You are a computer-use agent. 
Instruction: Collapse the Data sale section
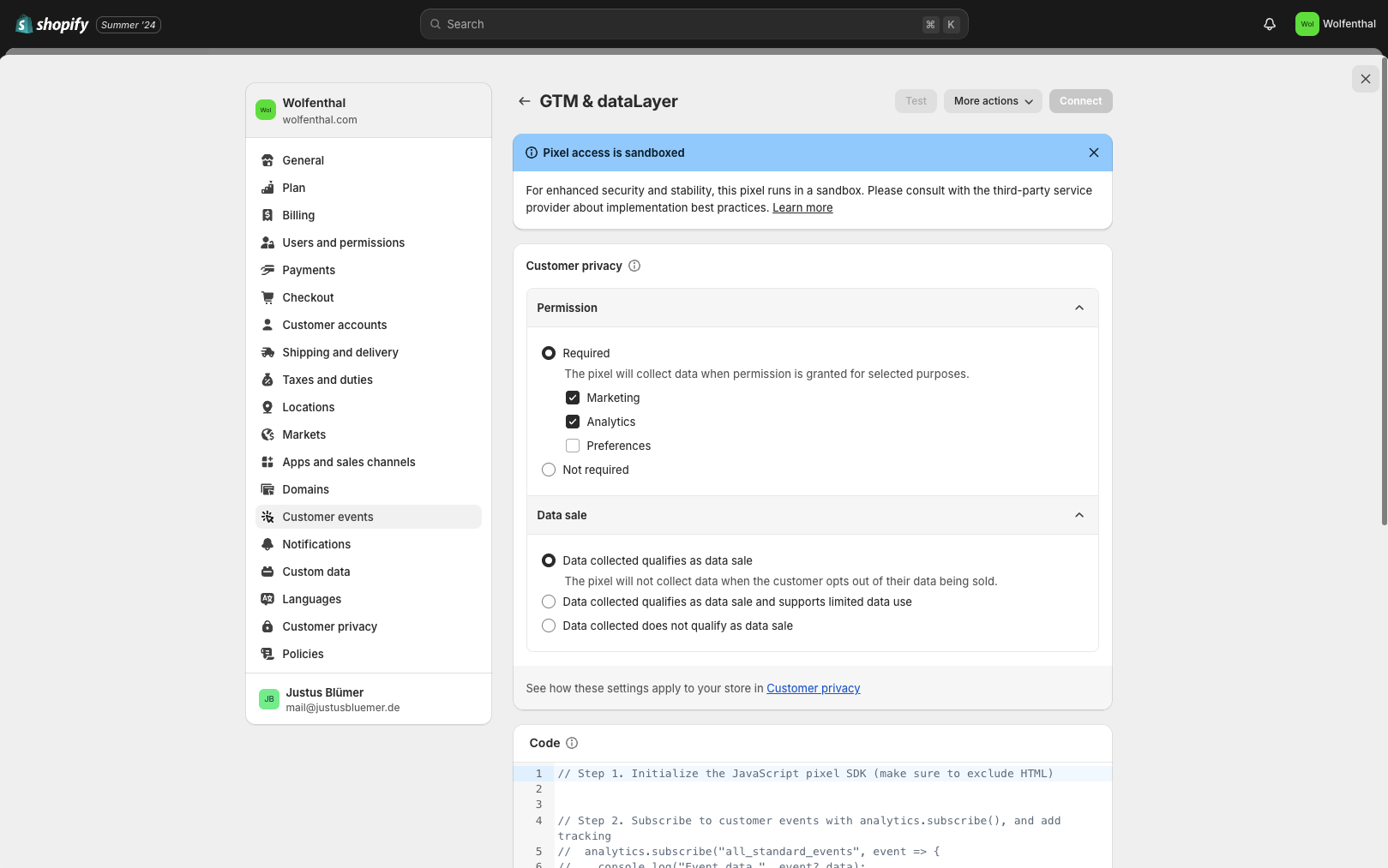click(x=1079, y=515)
